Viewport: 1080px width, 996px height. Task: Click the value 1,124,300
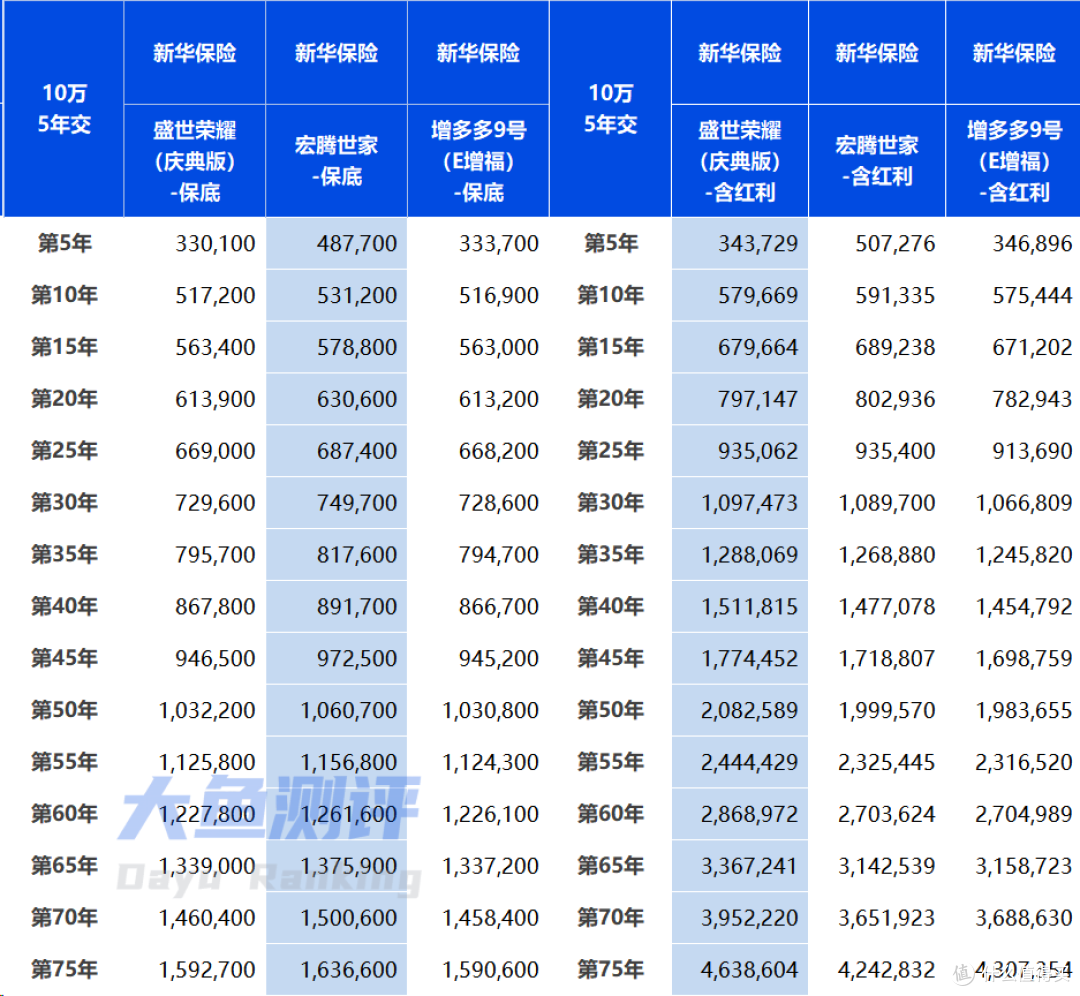[490, 762]
